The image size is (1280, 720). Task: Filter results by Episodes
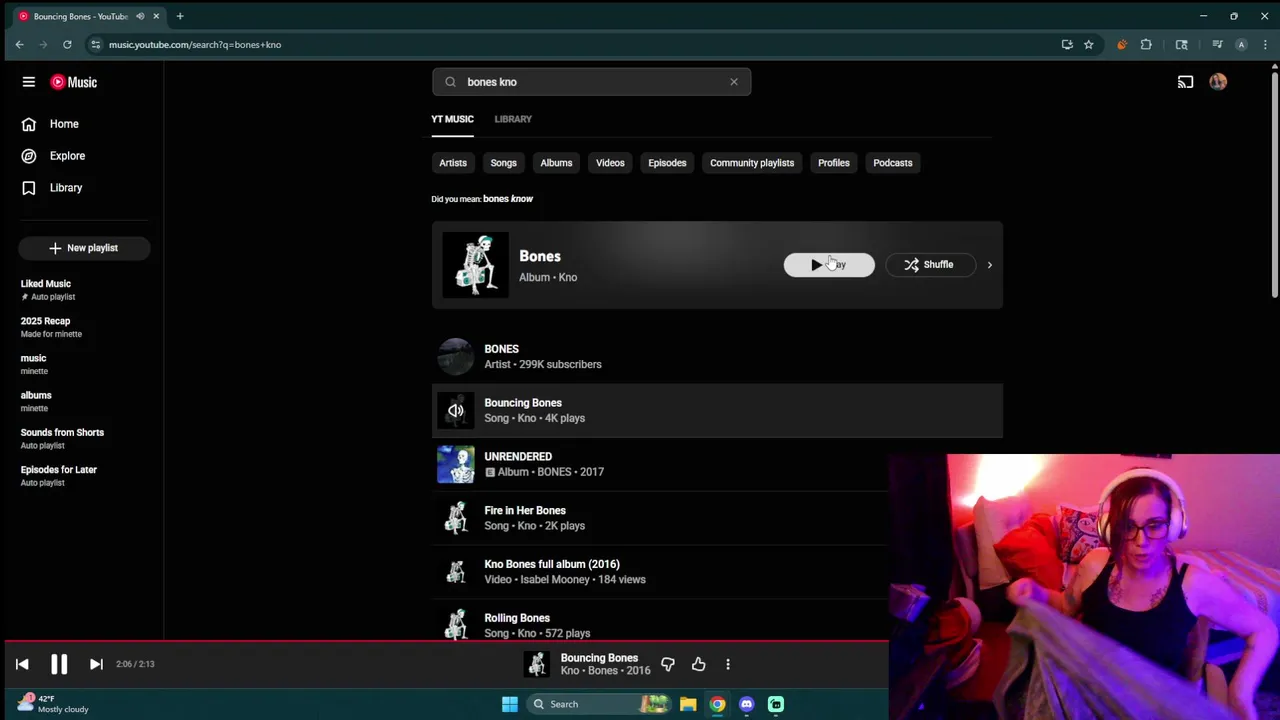[667, 163]
